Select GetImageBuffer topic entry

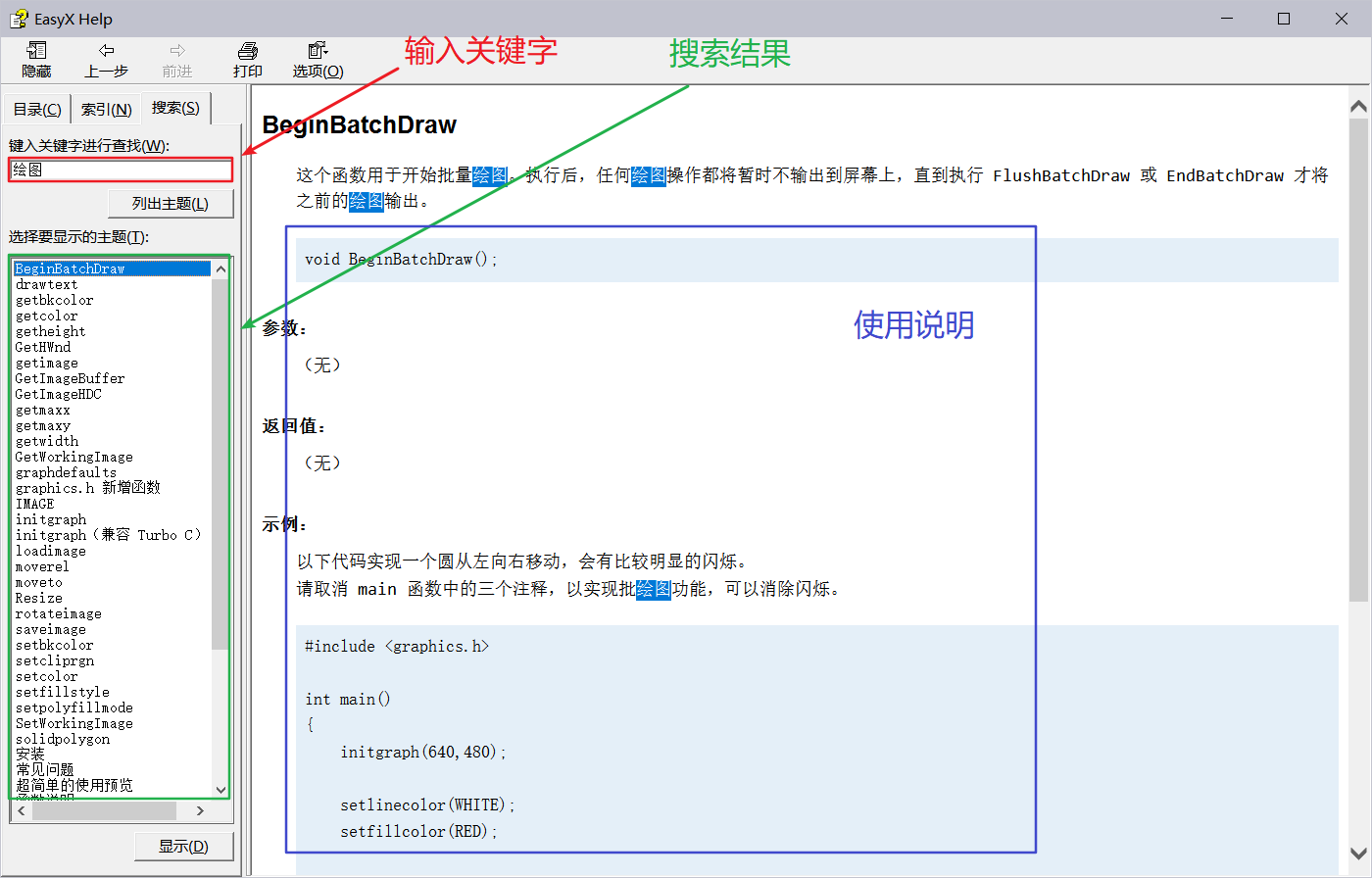pos(70,378)
